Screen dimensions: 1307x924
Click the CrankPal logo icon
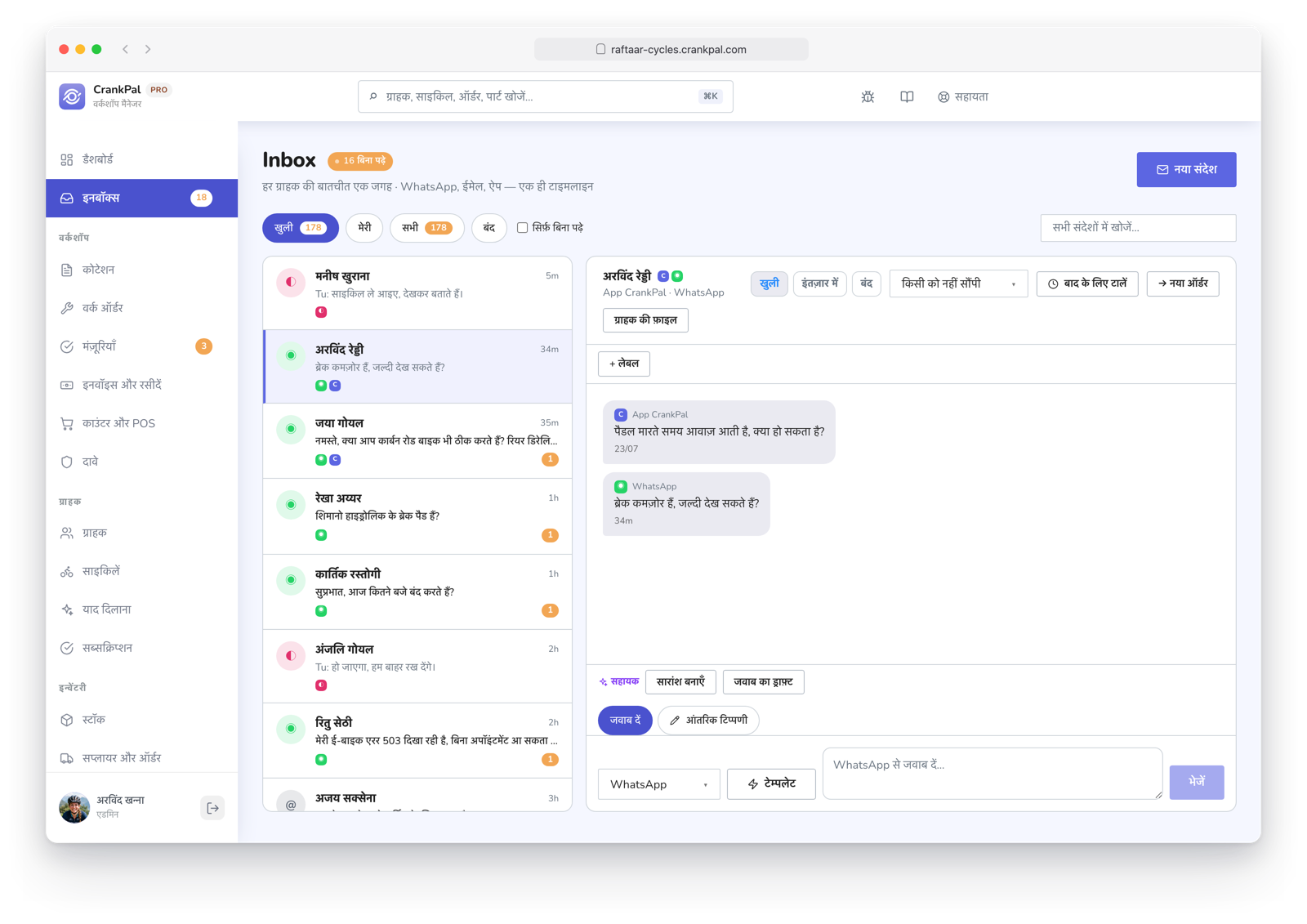[72, 96]
